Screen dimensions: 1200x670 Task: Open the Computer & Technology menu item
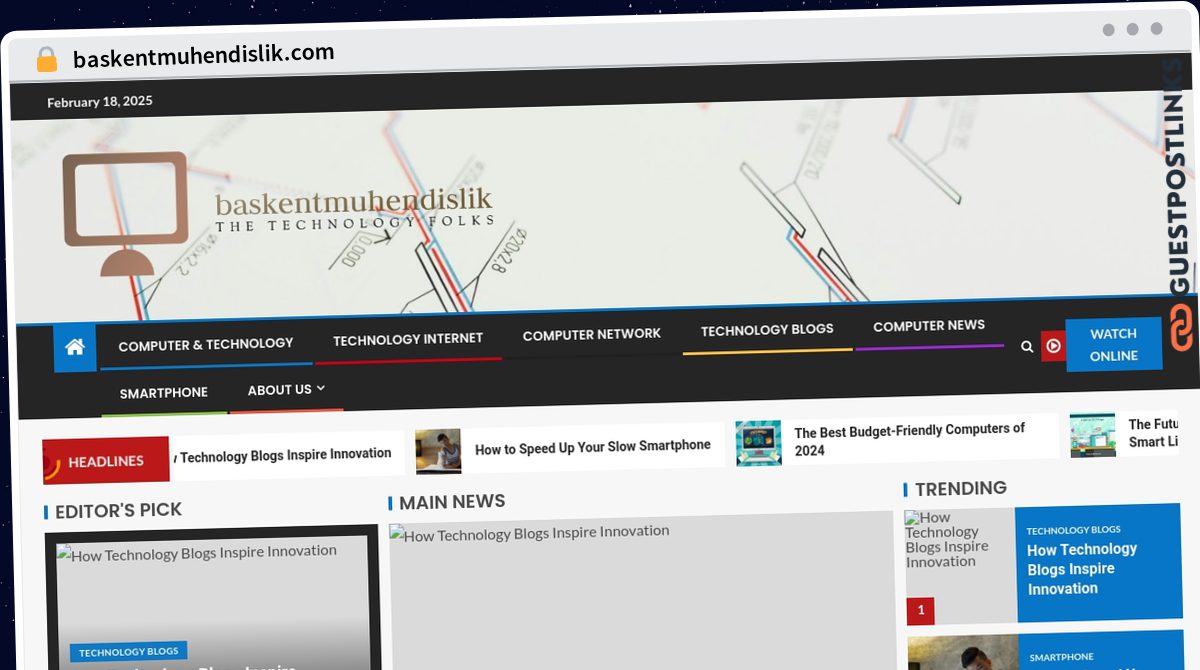pos(206,344)
